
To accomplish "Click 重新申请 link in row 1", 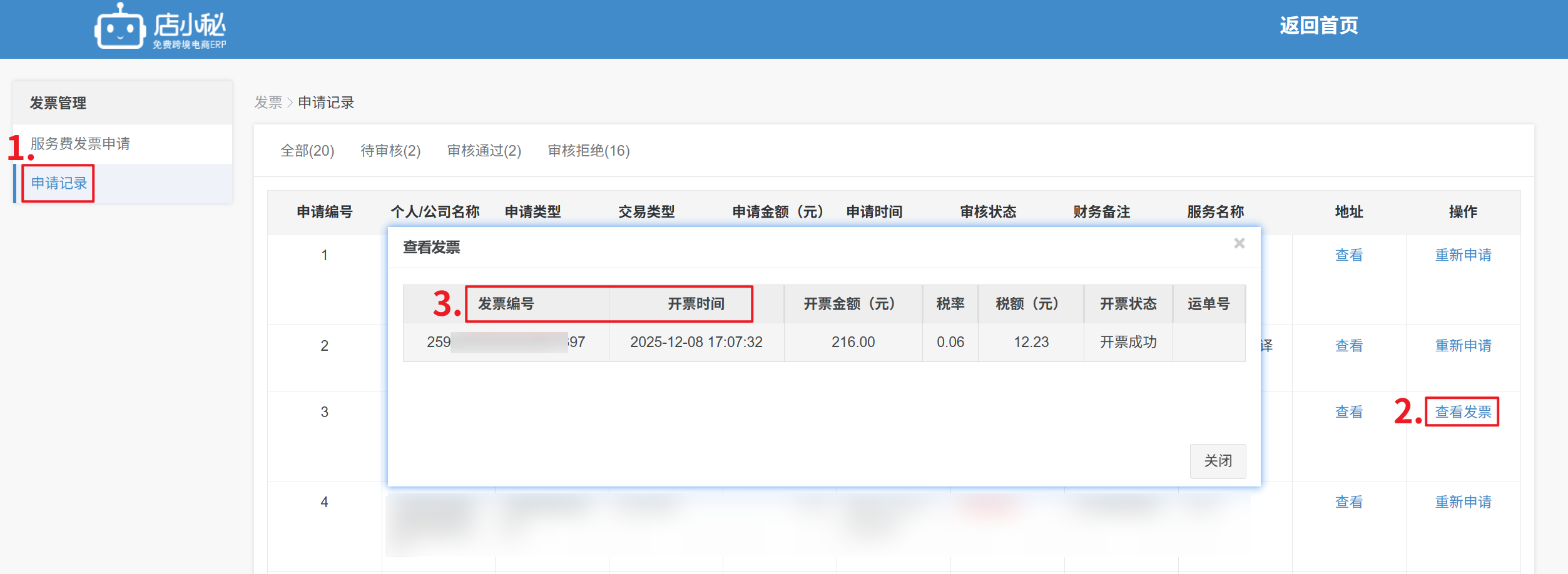I will click(x=1462, y=255).
